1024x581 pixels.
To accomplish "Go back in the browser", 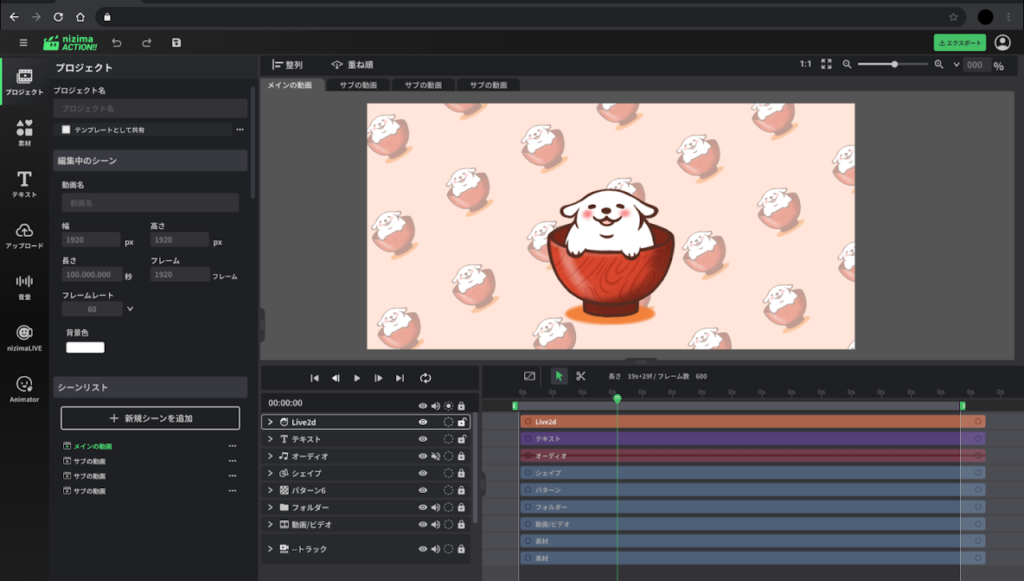I will click(x=14, y=17).
